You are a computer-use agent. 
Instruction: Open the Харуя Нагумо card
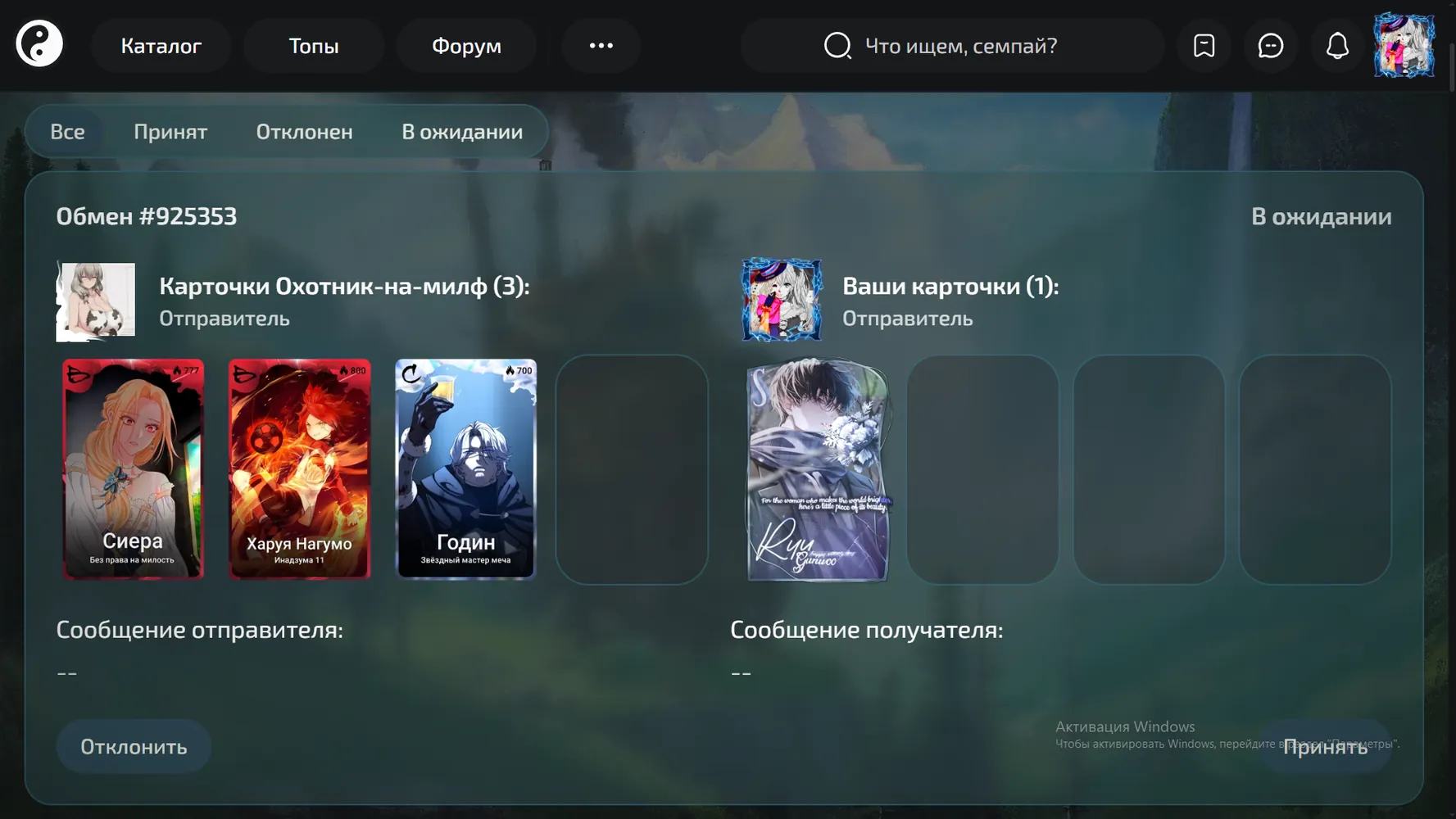tap(299, 469)
